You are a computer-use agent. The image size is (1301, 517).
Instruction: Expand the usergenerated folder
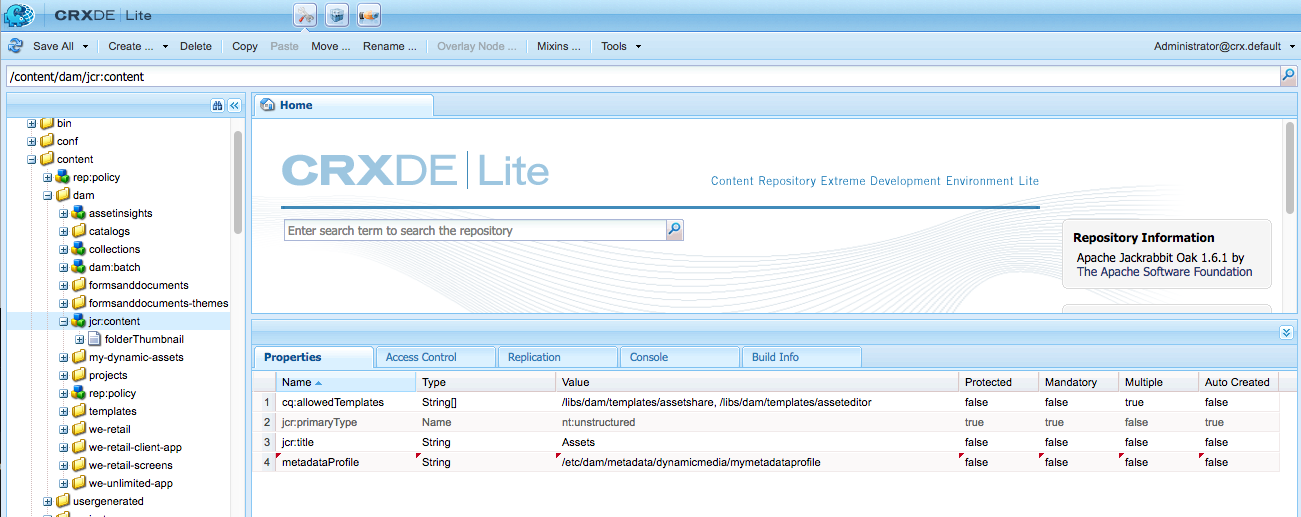[x=48, y=501]
